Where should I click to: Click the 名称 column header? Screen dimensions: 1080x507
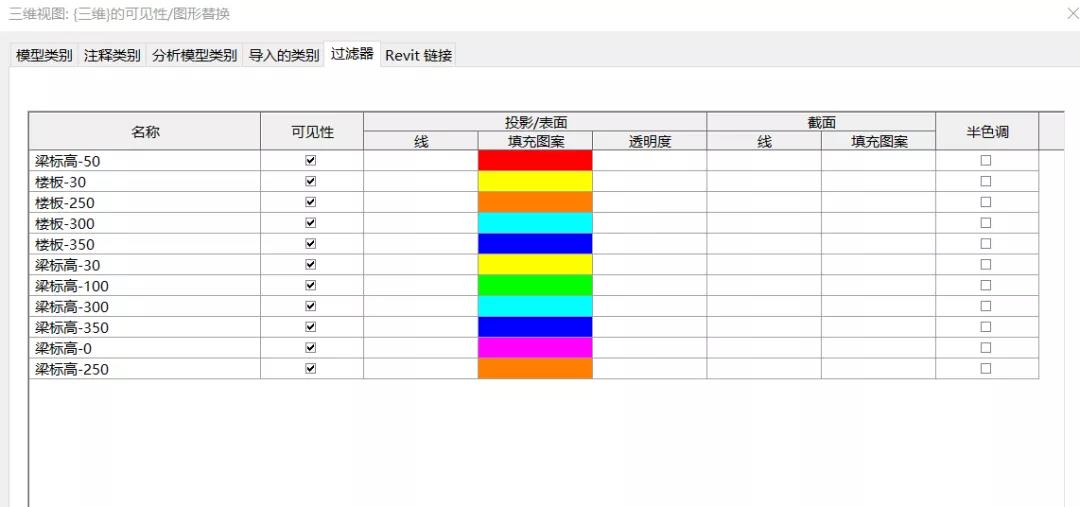tap(145, 131)
